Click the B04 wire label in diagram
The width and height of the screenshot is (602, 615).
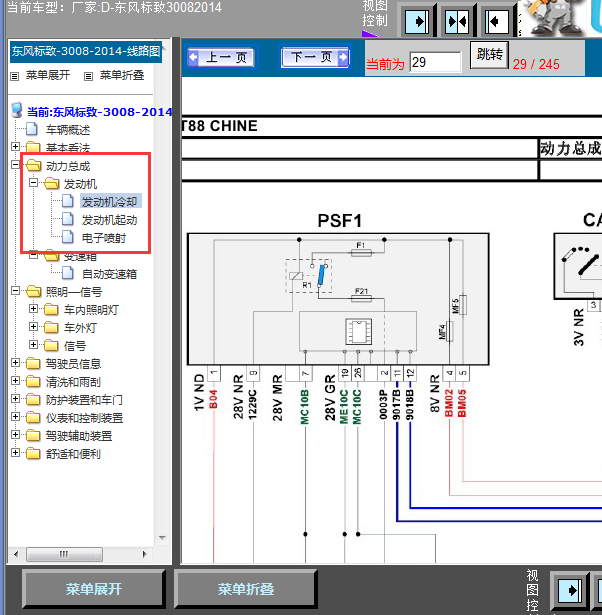coord(213,399)
